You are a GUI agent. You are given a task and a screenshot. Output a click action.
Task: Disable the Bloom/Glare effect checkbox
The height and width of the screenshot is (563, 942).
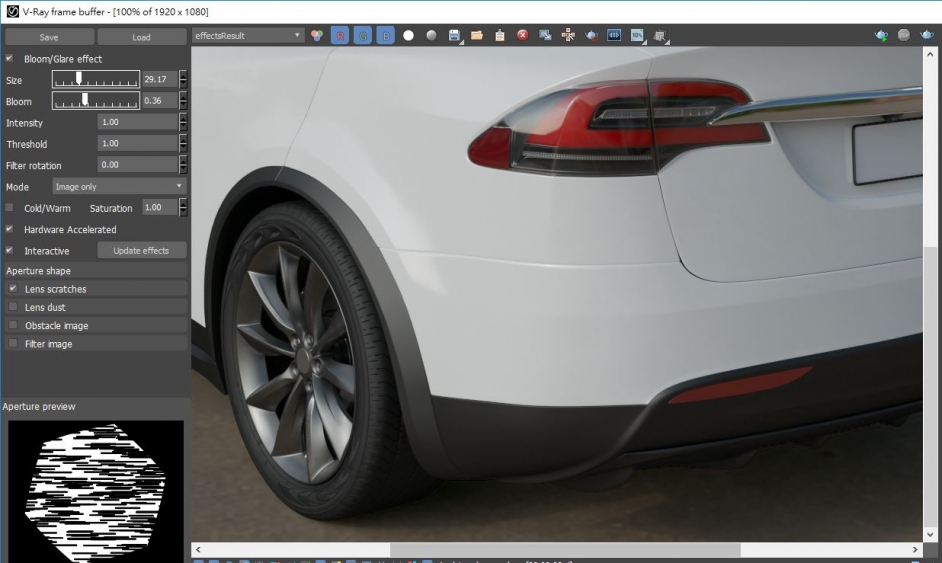point(10,59)
